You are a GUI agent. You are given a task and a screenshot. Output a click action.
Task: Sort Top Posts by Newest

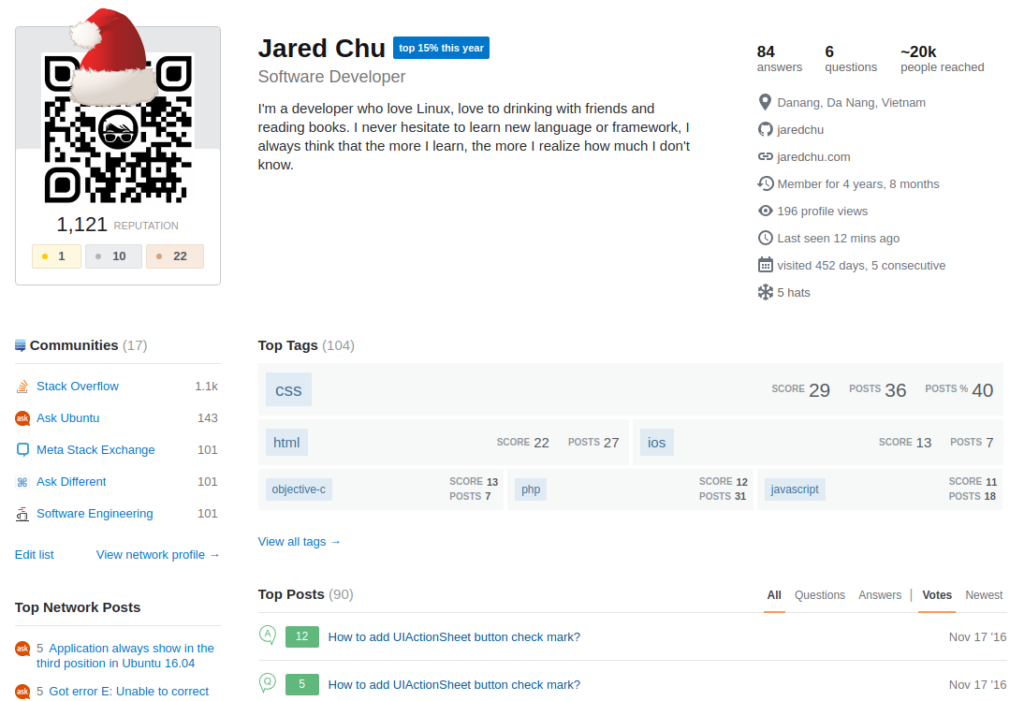pos(984,595)
